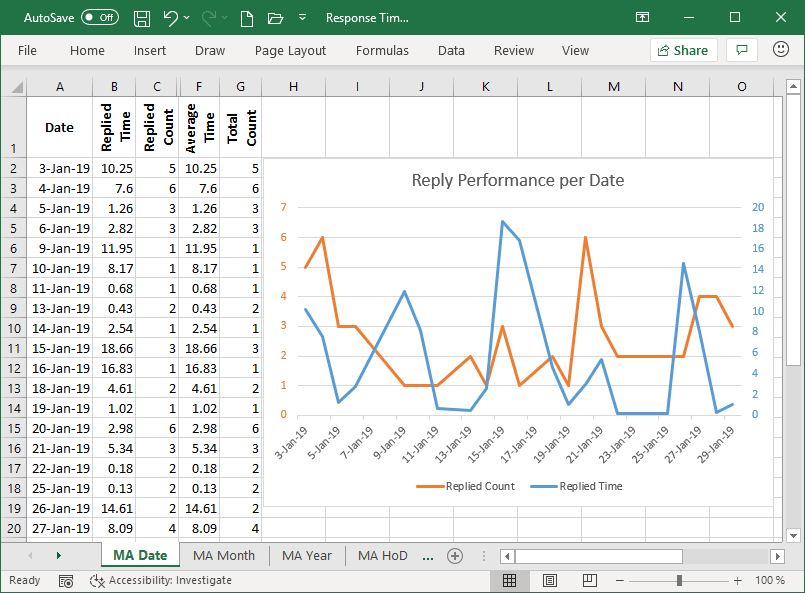Select Normal view in status bar
Screen dimensions: 805x593
(510, 580)
